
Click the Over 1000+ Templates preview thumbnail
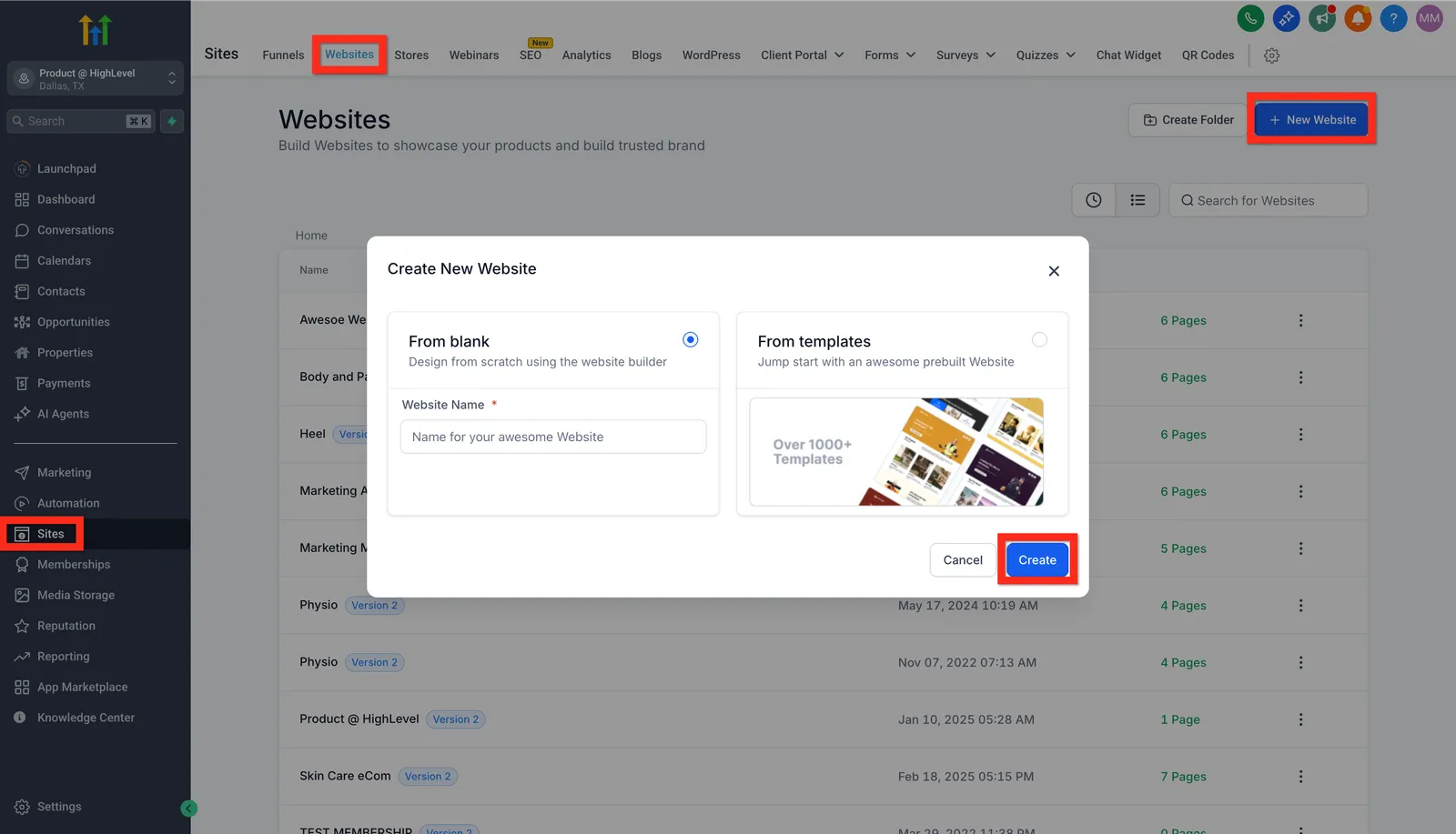pyautogui.click(x=896, y=452)
